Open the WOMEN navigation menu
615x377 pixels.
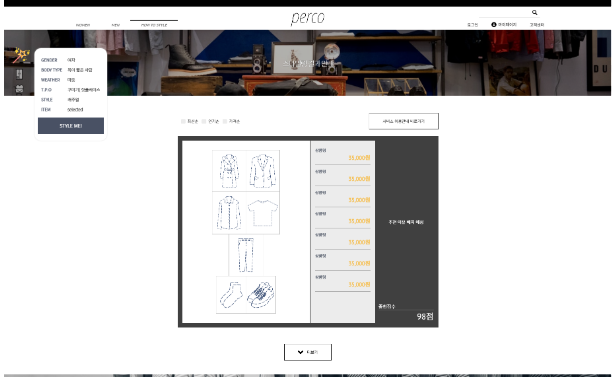coord(83,25)
